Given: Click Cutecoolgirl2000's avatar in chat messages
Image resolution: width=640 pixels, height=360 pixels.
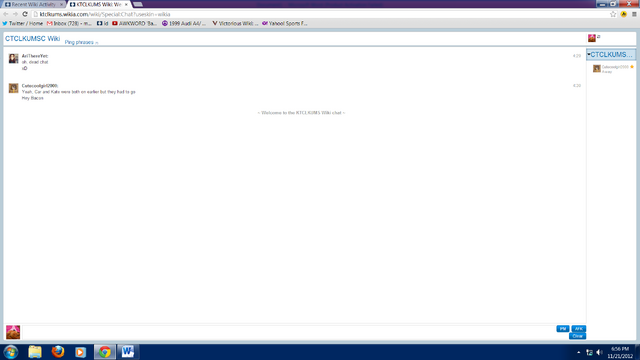Looking at the screenshot, I should point(13,88).
